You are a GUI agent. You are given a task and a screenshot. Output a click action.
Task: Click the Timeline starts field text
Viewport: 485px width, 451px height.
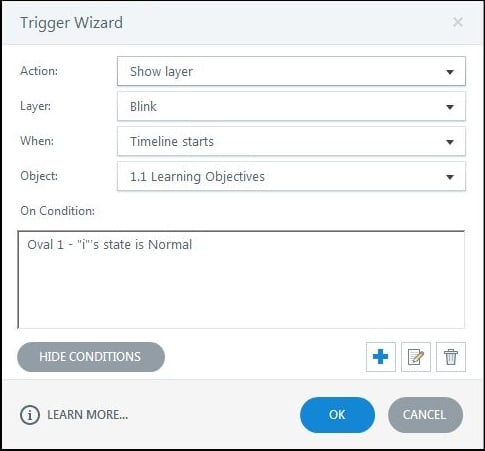click(172, 142)
